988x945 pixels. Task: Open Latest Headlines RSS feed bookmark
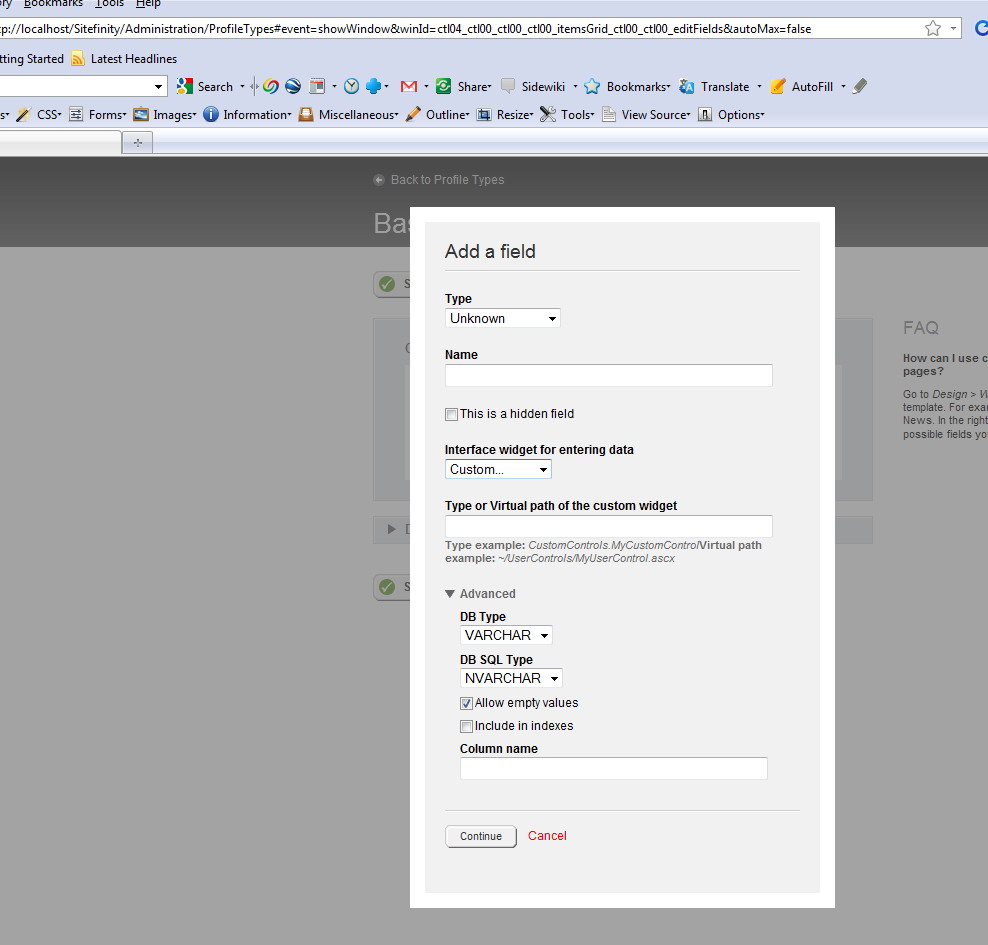124,59
